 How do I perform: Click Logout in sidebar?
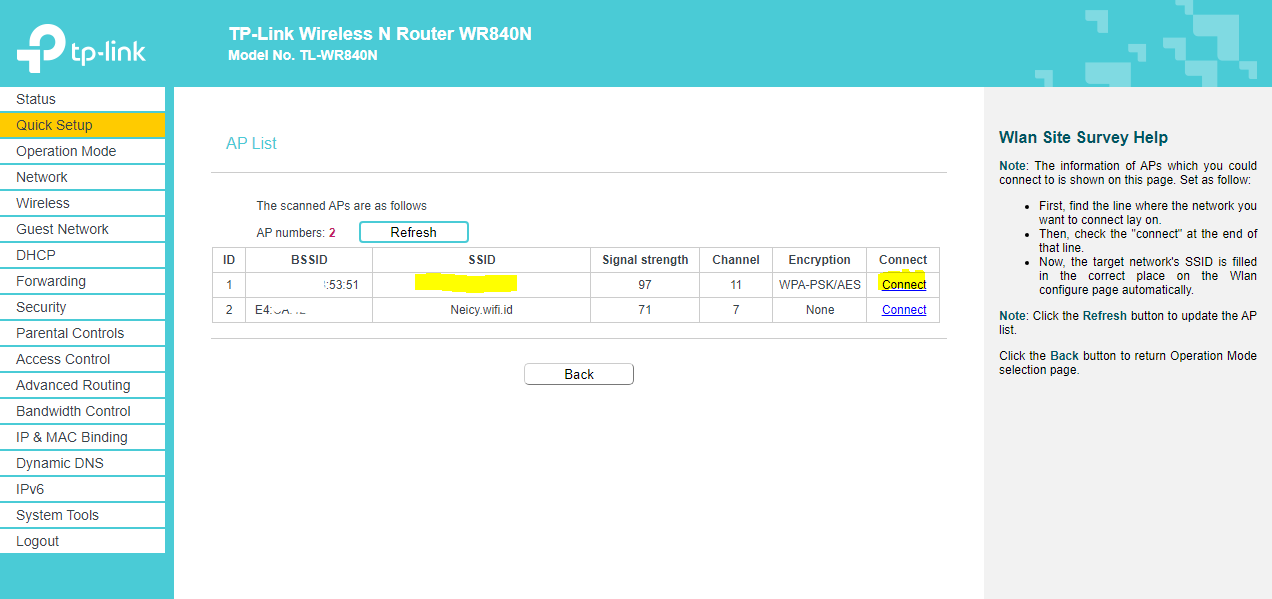click(82, 541)
